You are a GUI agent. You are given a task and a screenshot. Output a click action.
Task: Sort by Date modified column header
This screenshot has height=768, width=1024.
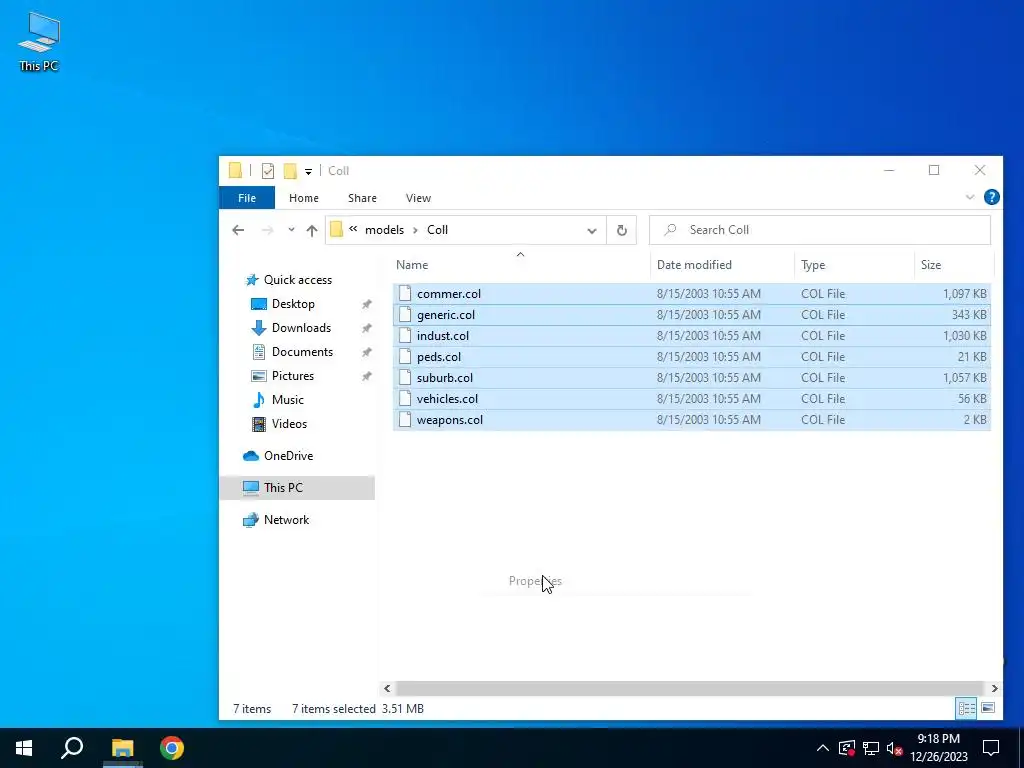click(x=722, y=264)
